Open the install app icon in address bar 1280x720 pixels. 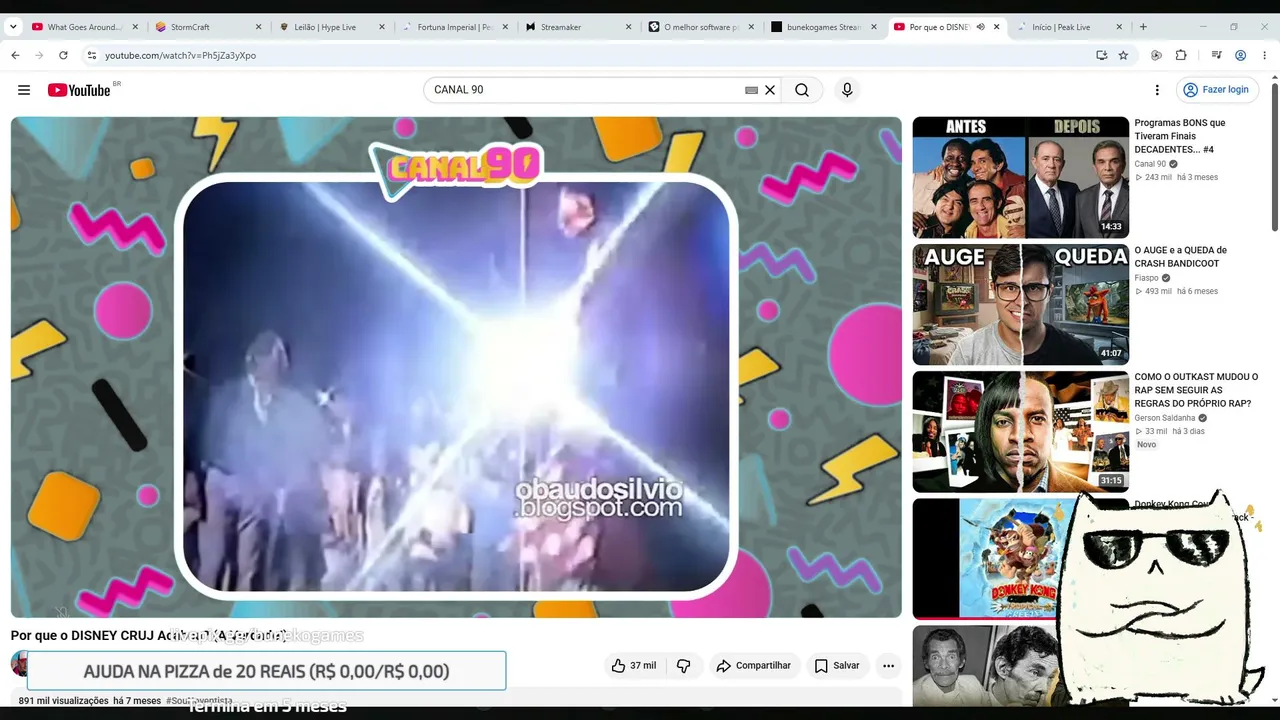pos(1101,55)
